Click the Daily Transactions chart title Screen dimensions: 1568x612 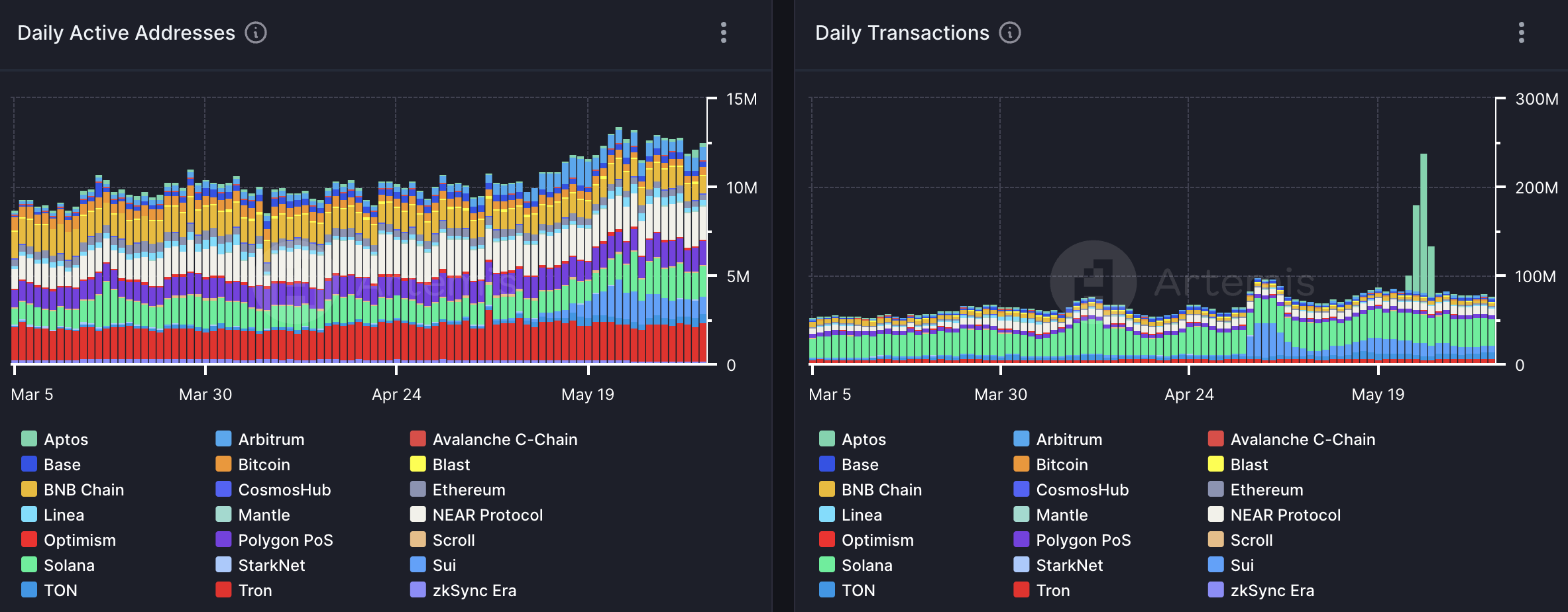point(902,32)
